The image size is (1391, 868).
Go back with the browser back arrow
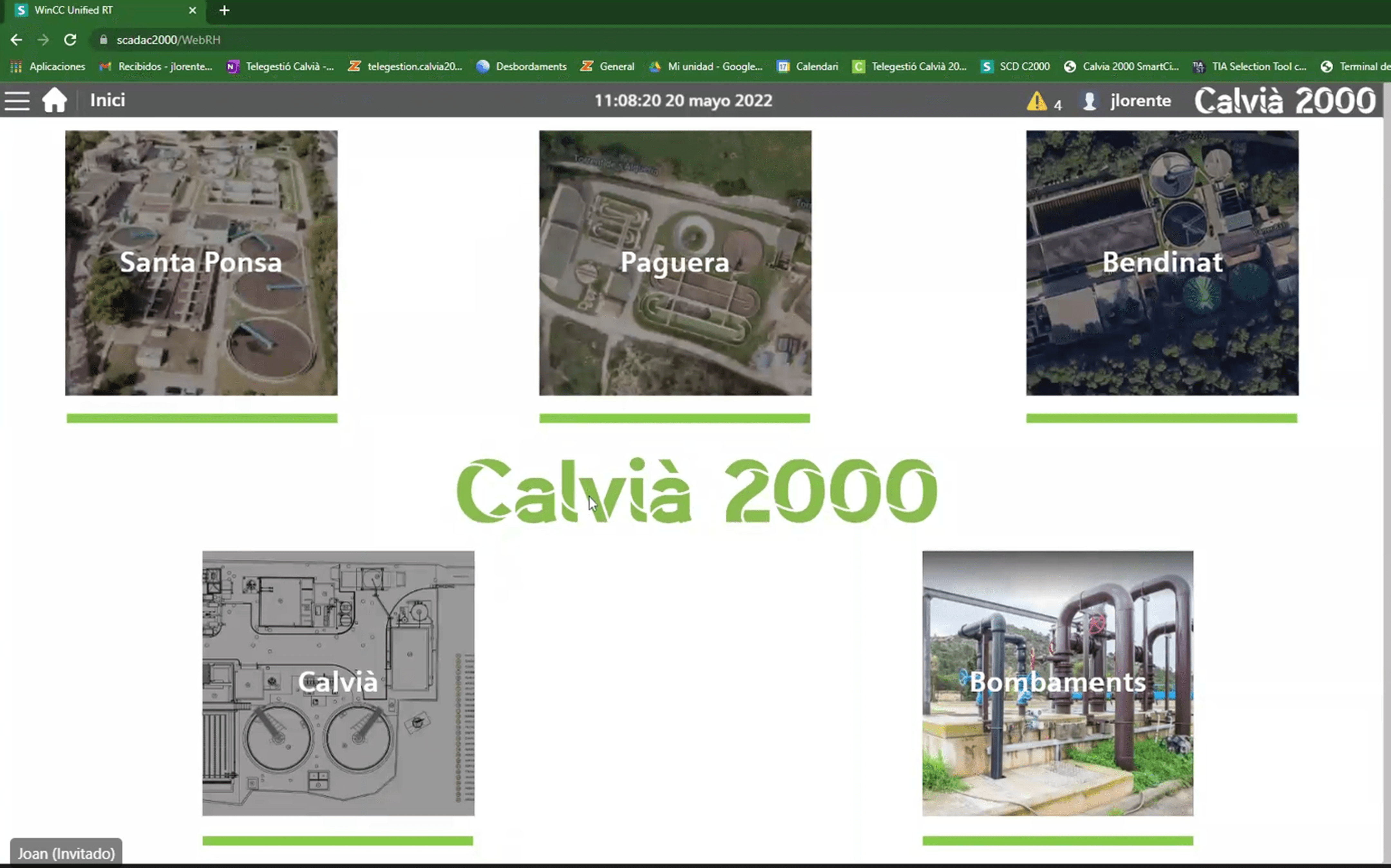click(x=16, y=40)
